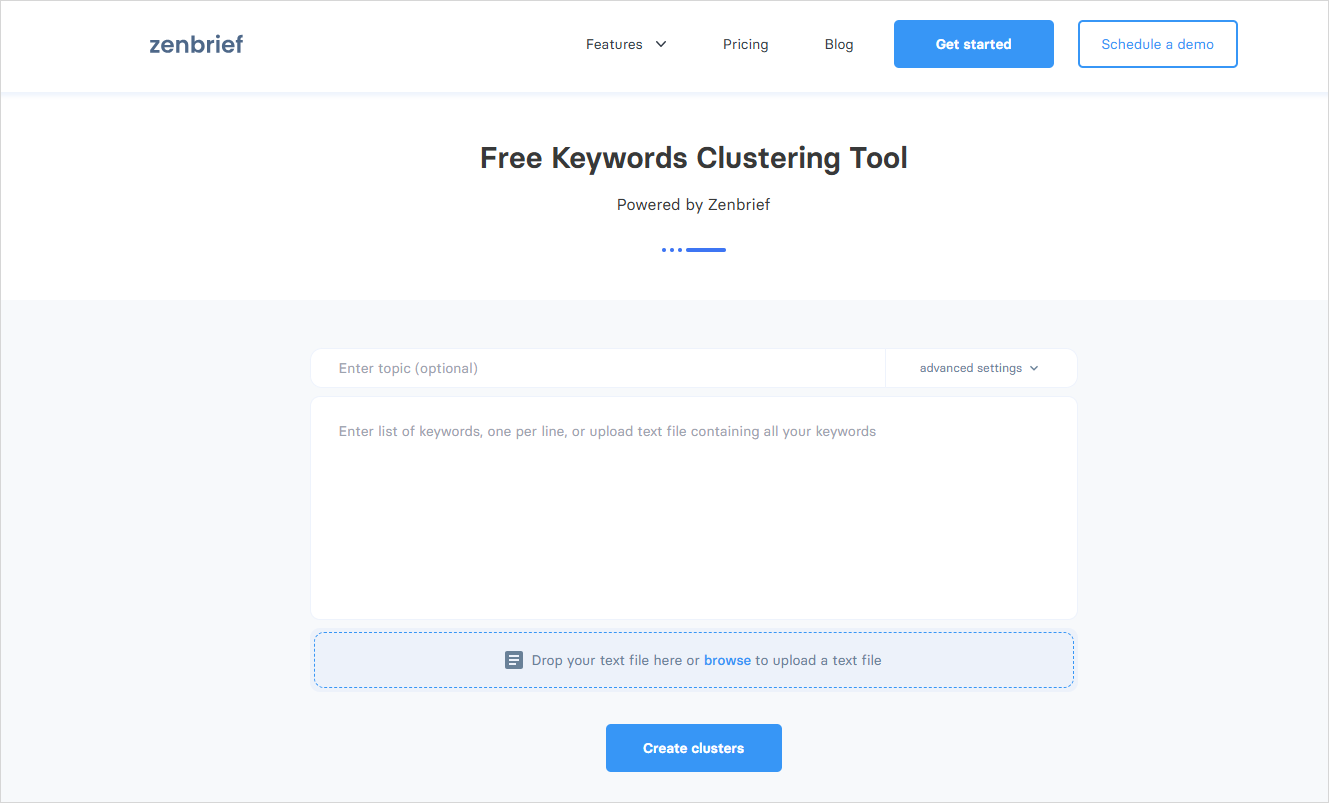Click the browse upload link
This screenshot has width=1329, height=803.
pyautogui.click(x=727, y=660)
